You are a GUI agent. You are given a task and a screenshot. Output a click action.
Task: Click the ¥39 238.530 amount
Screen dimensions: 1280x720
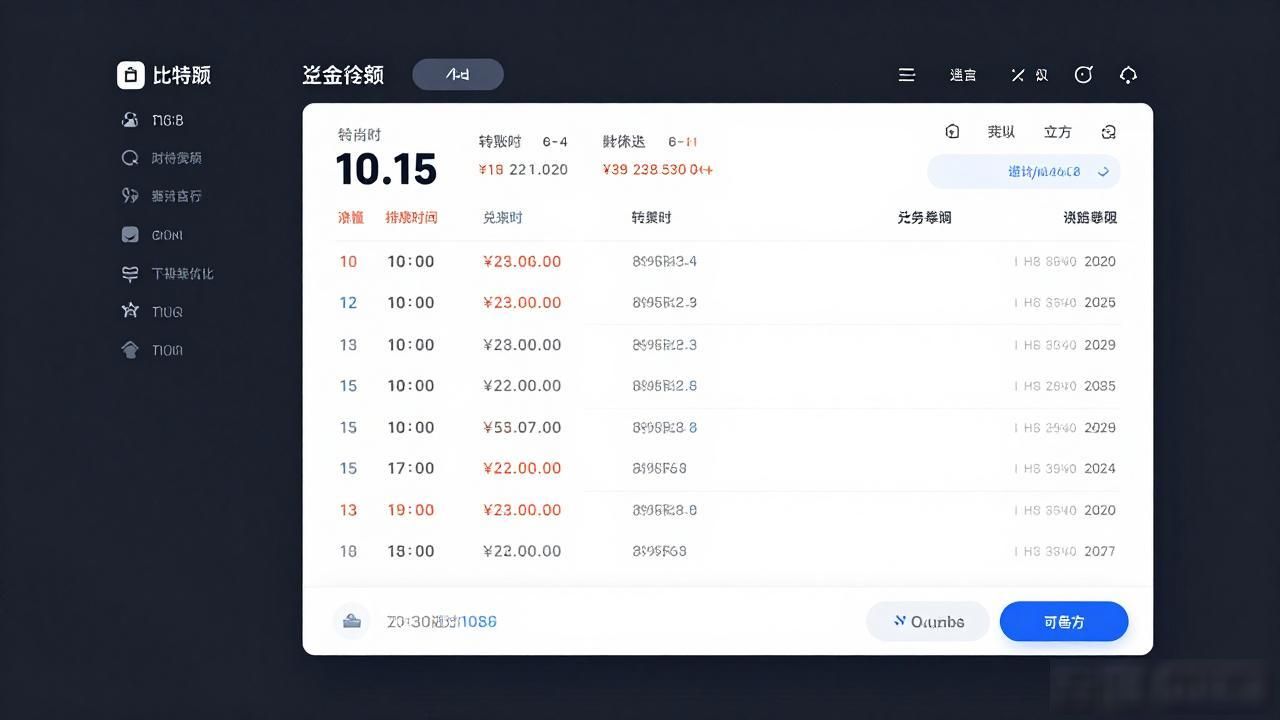pyautogui.click(x=657, y=169)
